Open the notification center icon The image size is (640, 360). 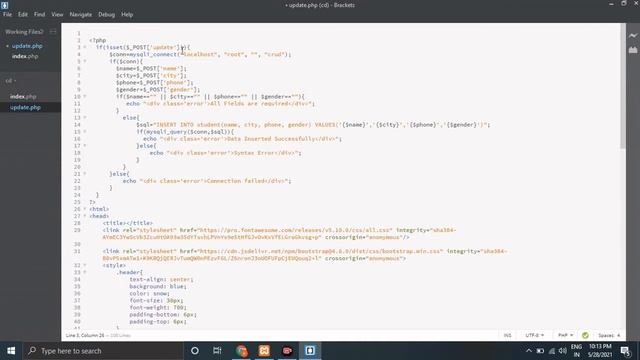click(x=625, y=351)
